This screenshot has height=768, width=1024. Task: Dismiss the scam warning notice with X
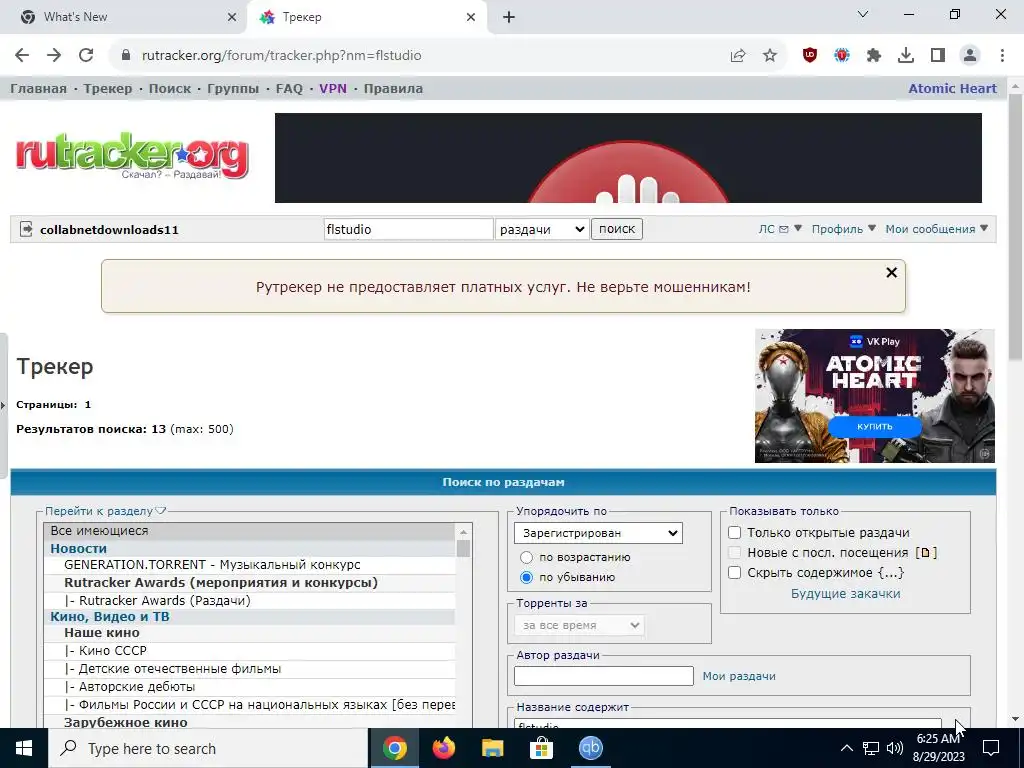[891, 272]
